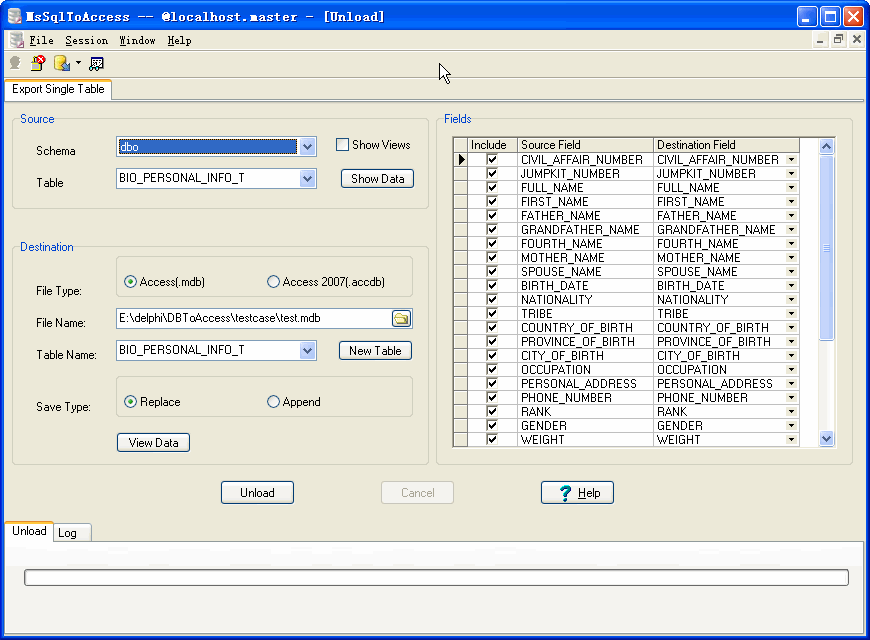Screen dimensions: 870x640
Task: Click the Include column header
Action: coord(492,145)
